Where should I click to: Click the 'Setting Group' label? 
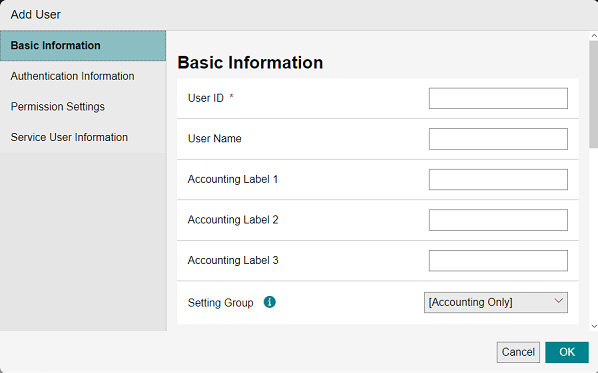click(x=220, y=303)
